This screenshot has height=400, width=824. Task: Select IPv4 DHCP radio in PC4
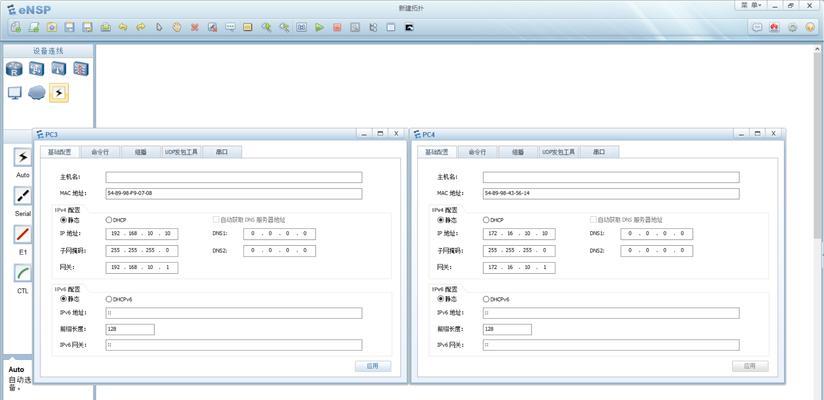[x=486, y=220]
